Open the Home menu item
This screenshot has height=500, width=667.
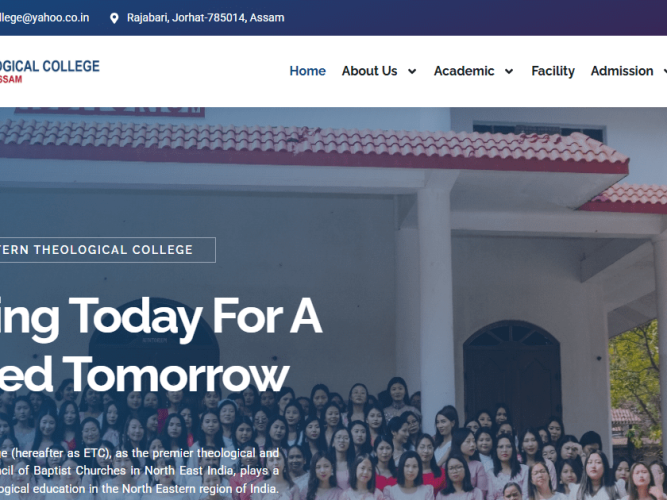click(x=308, y=71)
